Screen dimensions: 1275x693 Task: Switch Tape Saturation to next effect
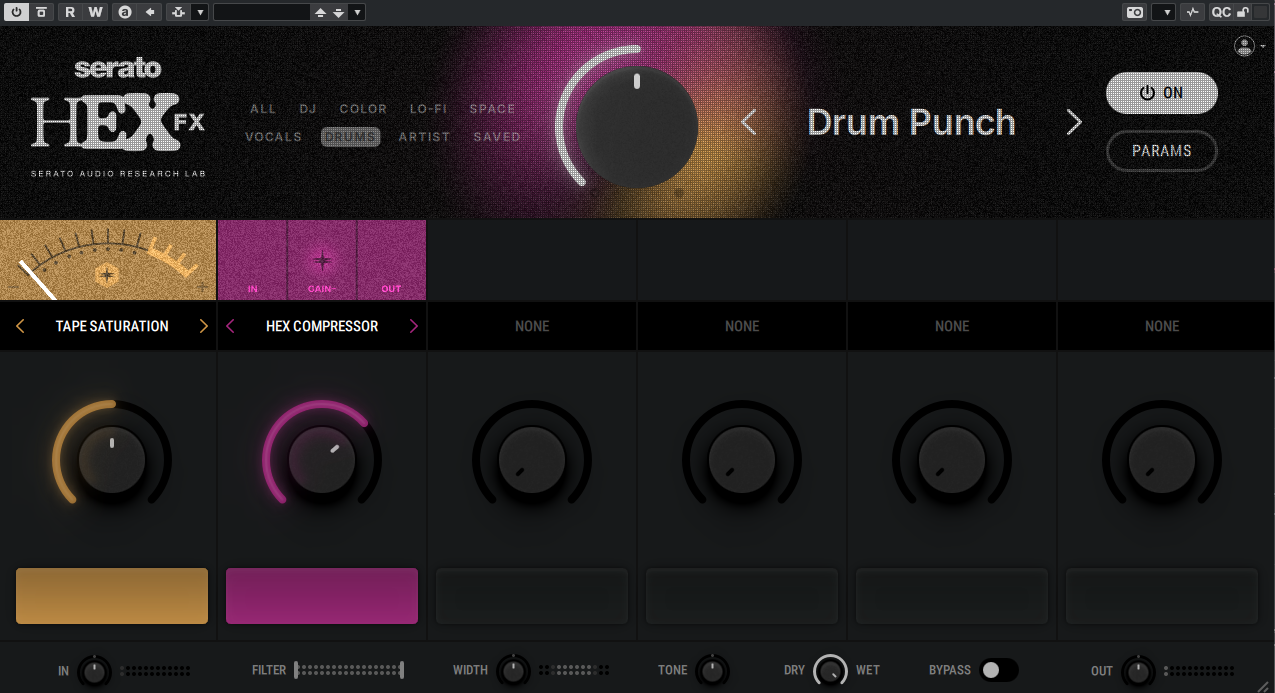(204, 326)
